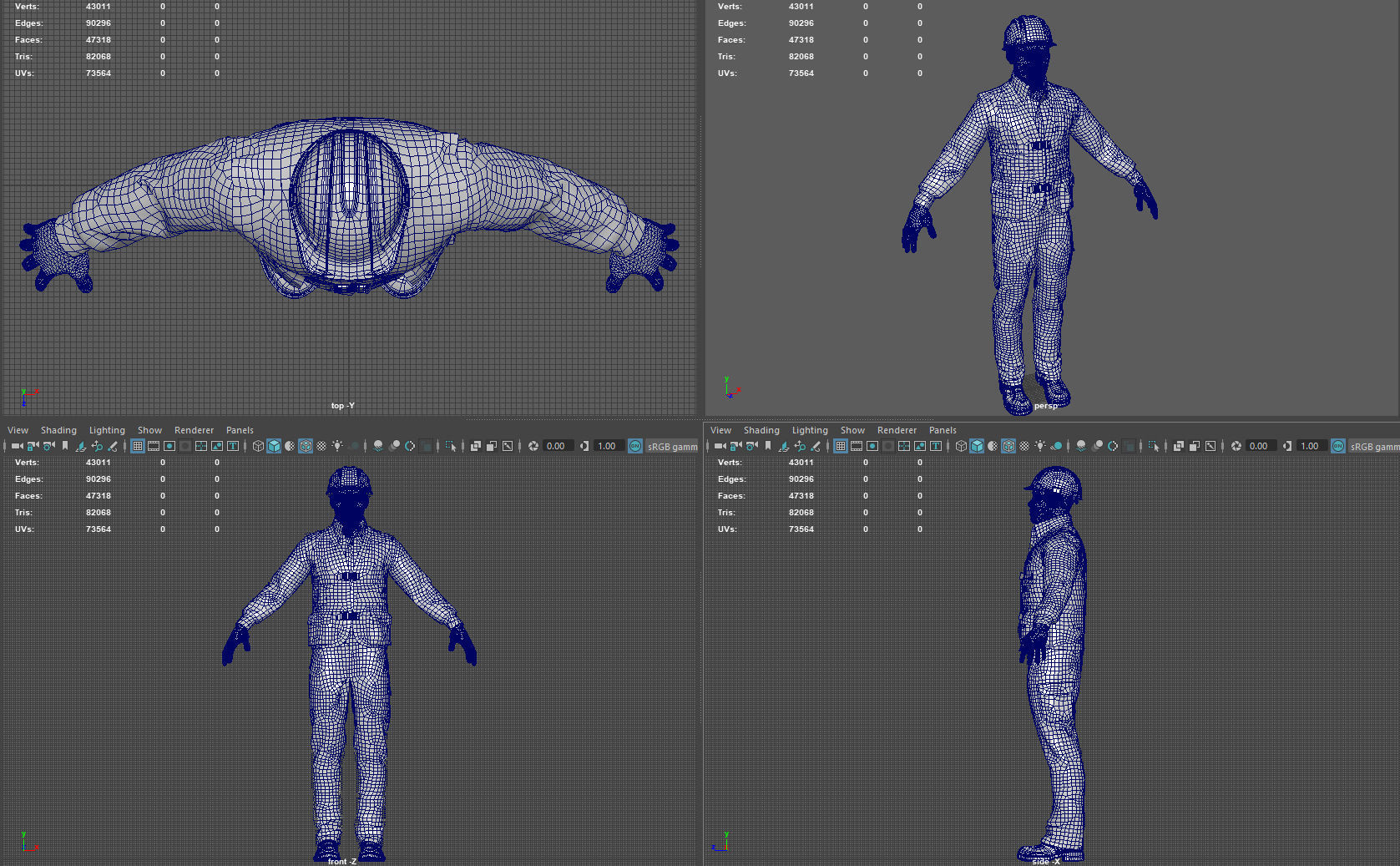The height and width of the screenshot is (866, 1400).
Task: Open sRGB gamma dropdown in front view toolbar
Action: point(672,447)
